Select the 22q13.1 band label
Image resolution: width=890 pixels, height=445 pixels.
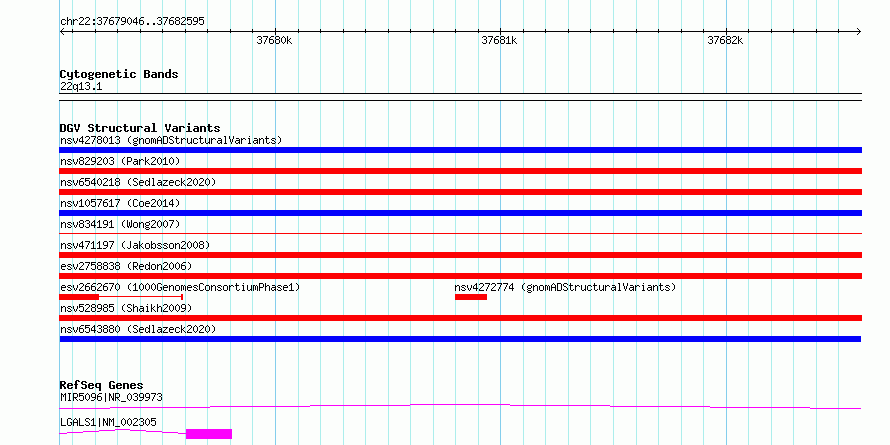tap(81, 87)
